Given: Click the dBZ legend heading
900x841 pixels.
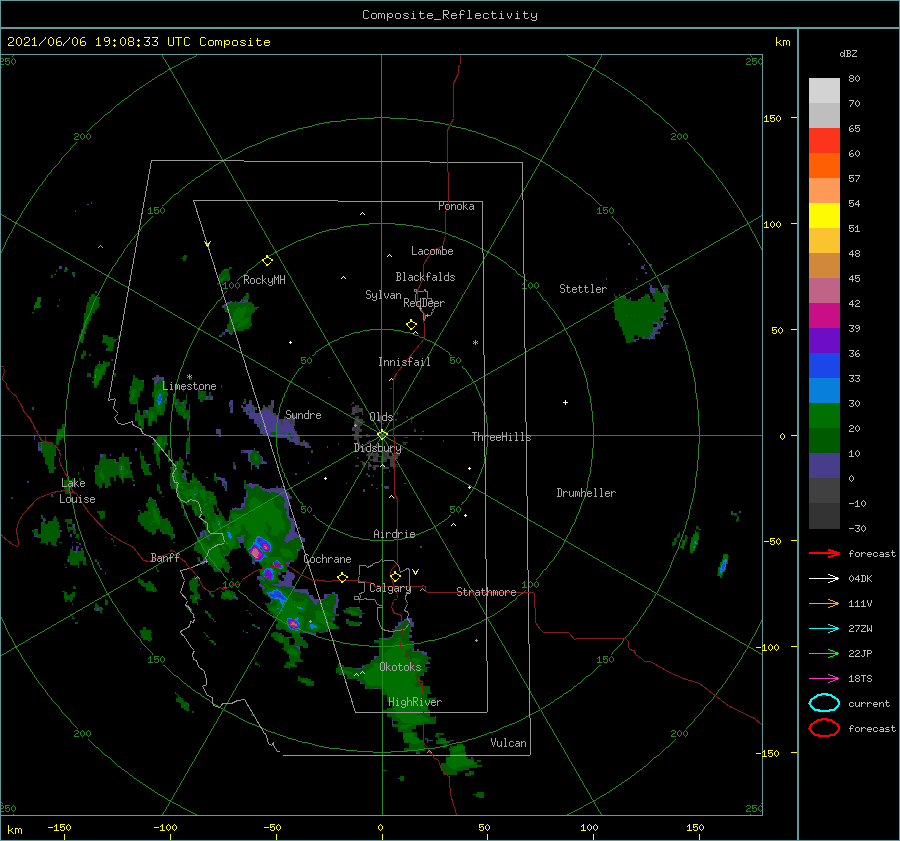Looking at the screenshot, I should 848,53.
